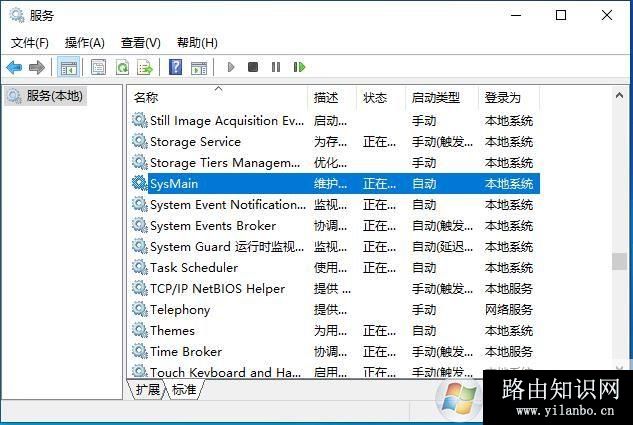633x425 pixels.
Task: Select the Storage Tiers Managem... service
Action: [225, 163]
